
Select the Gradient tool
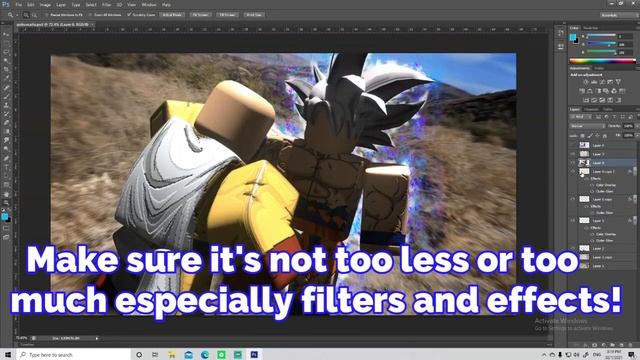click(x=6, y=131)
